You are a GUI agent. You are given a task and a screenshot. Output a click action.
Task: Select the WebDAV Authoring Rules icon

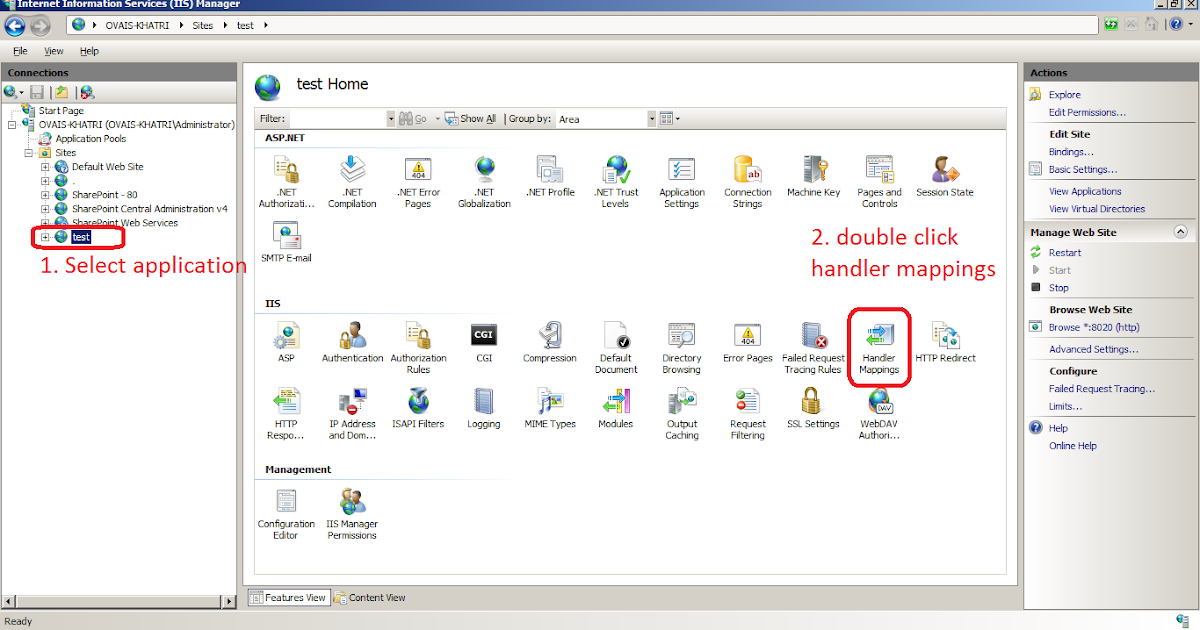879,413
